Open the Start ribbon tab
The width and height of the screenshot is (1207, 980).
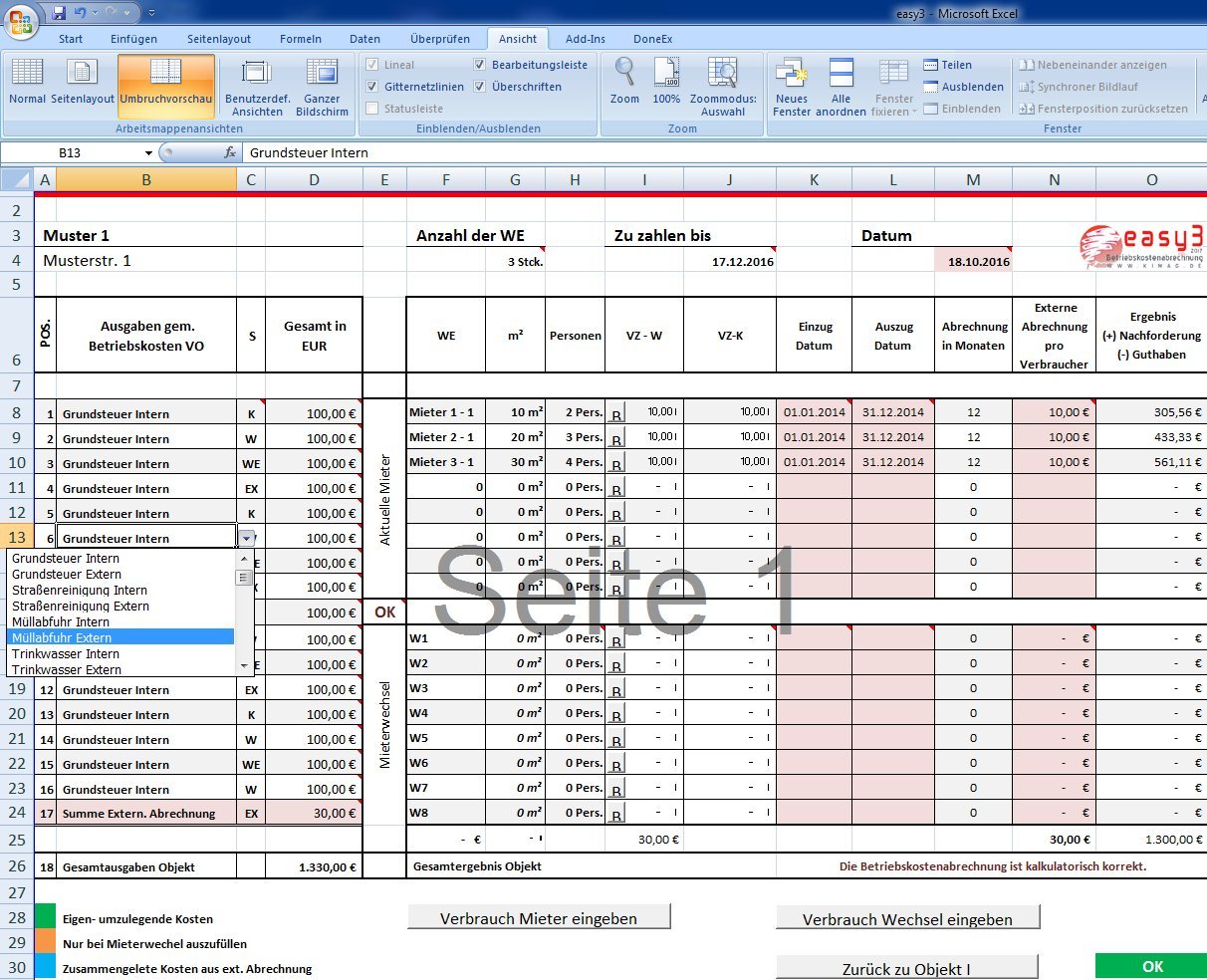[71, 39]
